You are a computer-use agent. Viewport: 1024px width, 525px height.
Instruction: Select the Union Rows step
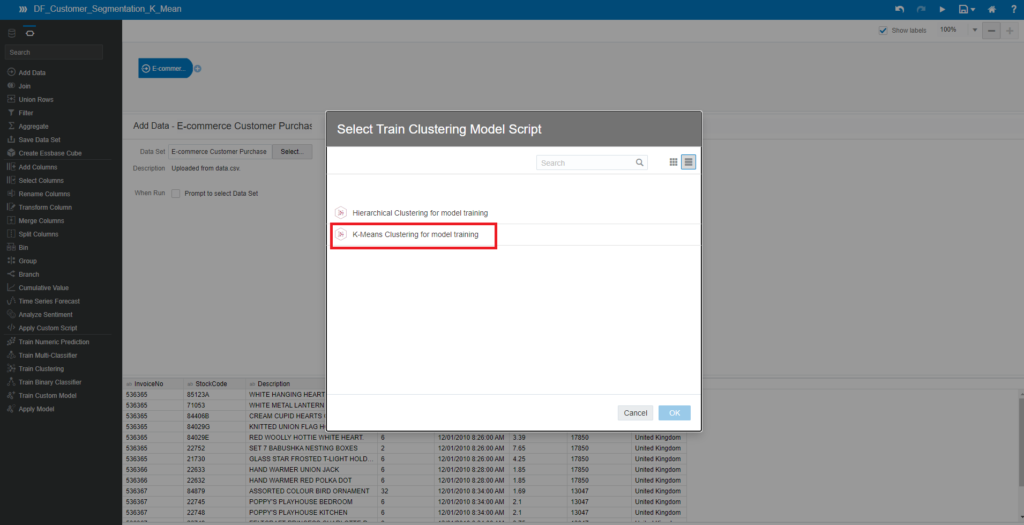click(36, 99)
